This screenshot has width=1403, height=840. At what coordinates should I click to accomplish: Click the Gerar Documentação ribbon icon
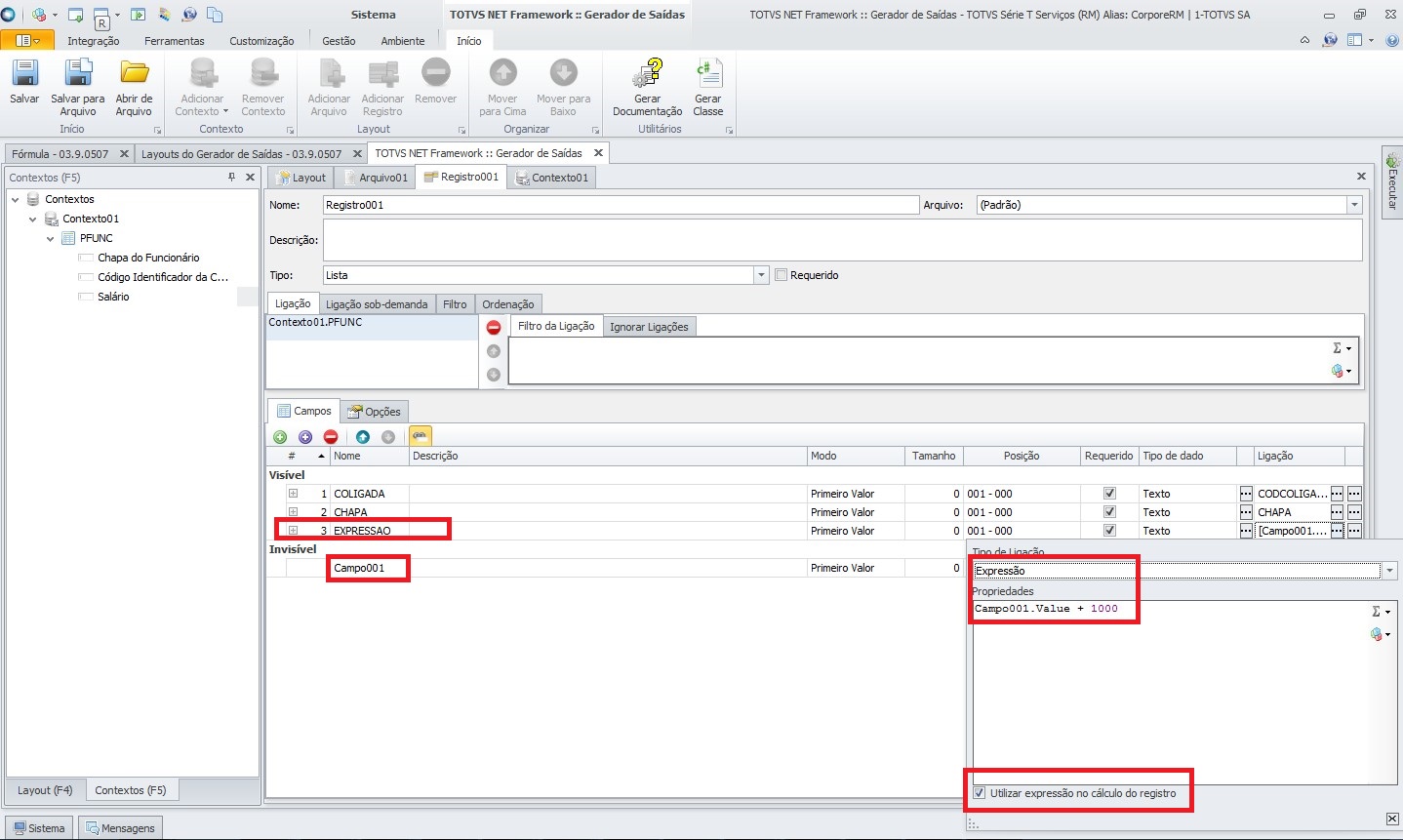[648, 73]
